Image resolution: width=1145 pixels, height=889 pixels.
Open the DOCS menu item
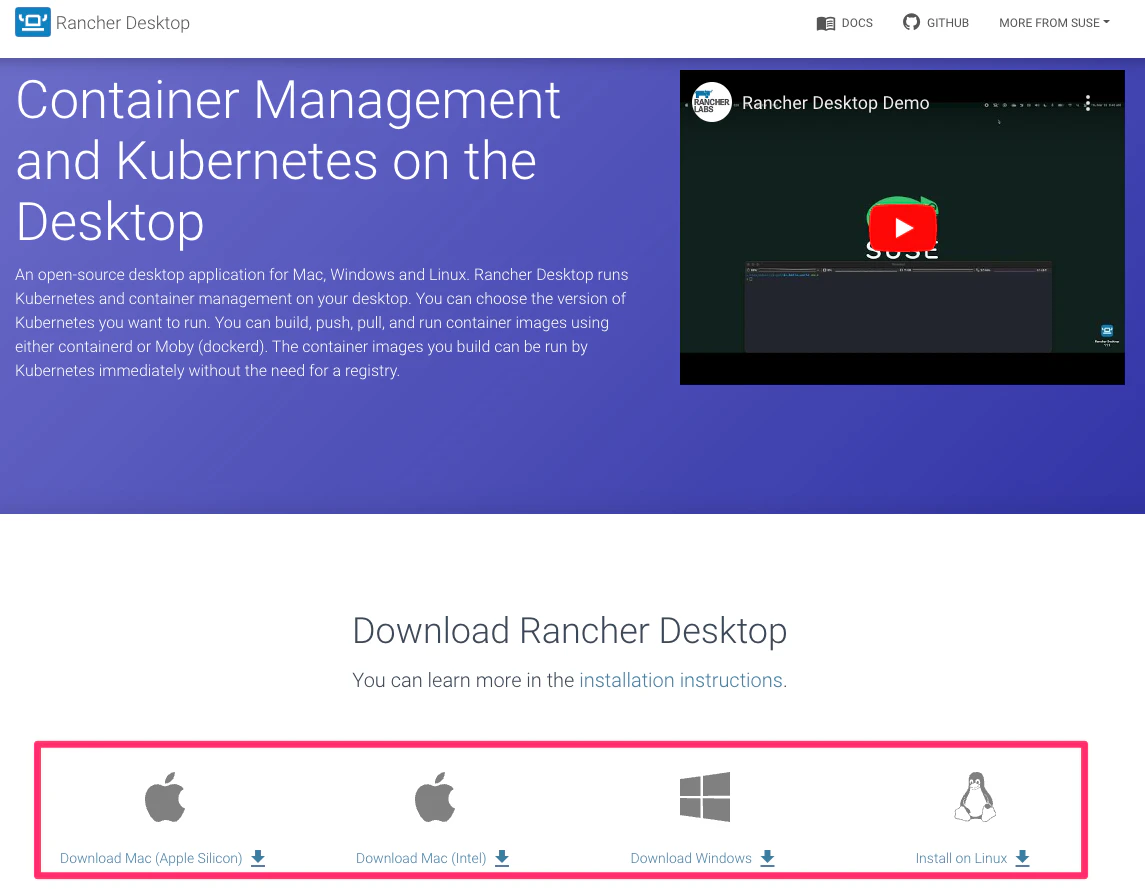tap(857, 23)
